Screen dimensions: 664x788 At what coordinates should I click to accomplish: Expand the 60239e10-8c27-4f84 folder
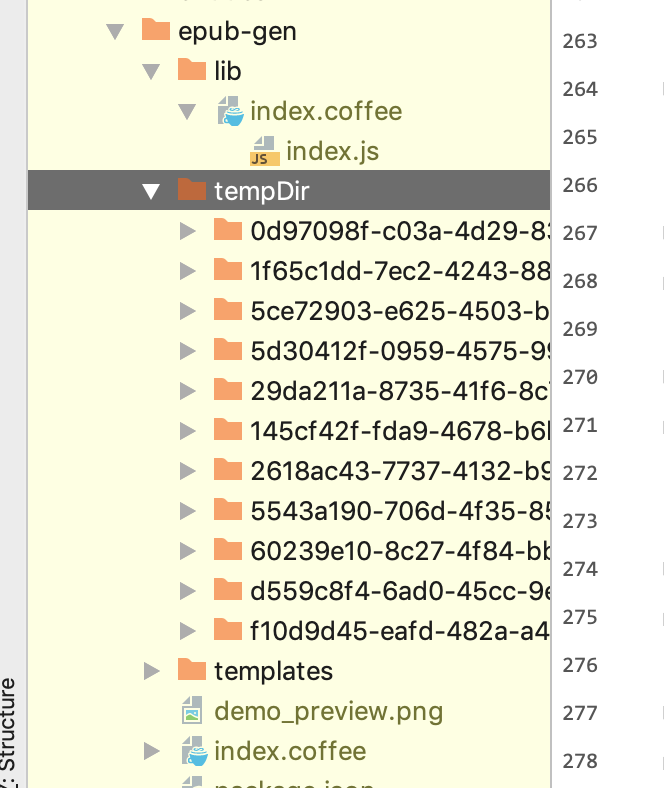click(x=187, y=551)
